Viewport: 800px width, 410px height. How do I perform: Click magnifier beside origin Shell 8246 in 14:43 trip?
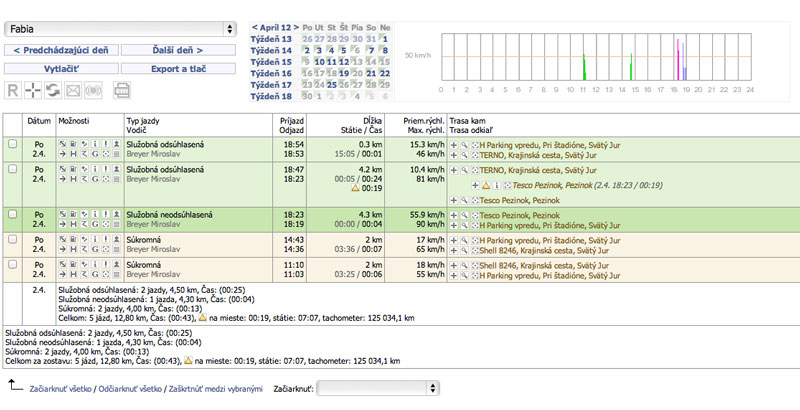464,250
